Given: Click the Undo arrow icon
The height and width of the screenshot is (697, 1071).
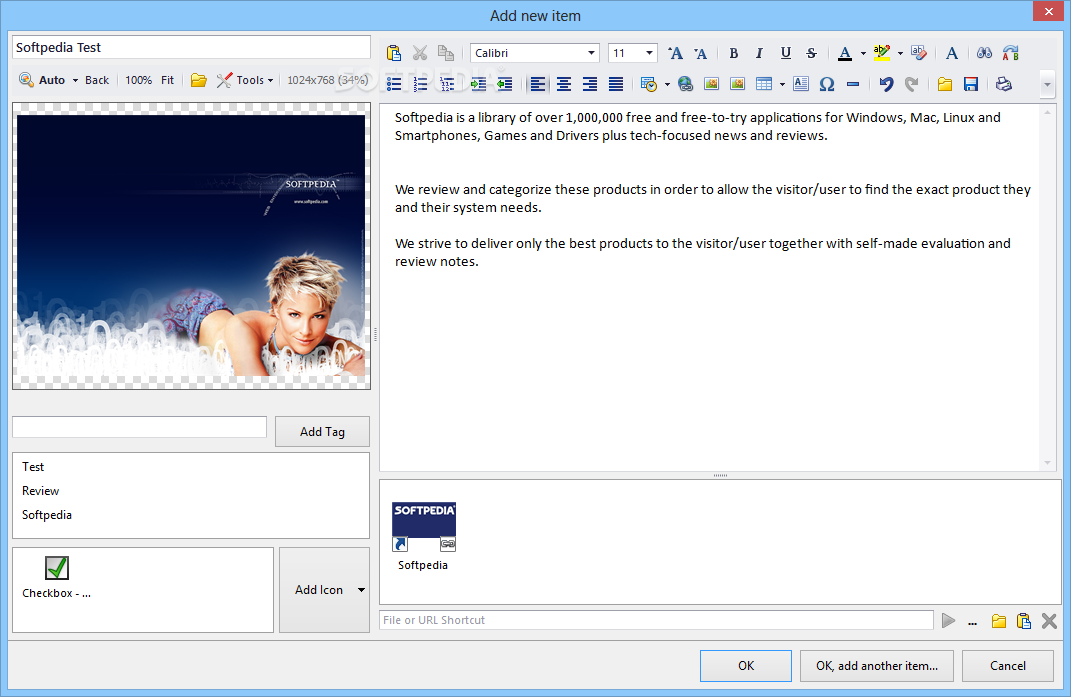Looking at the screenshot, I should [886, 83].
